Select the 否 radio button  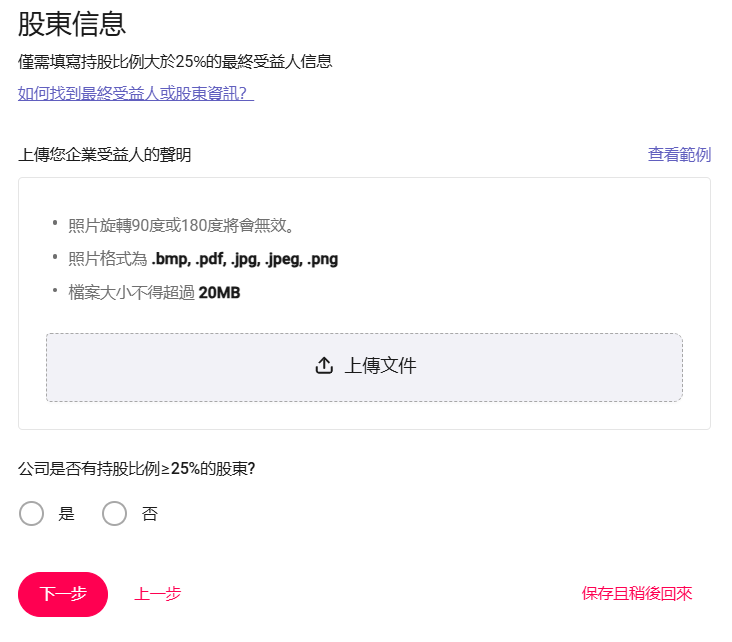pos(114,514)
